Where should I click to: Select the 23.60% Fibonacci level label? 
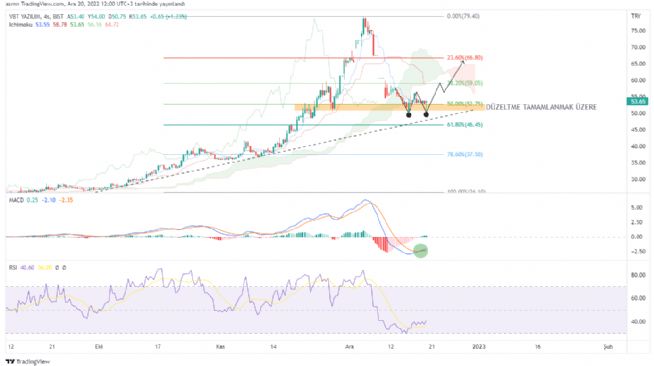point(465,58)
